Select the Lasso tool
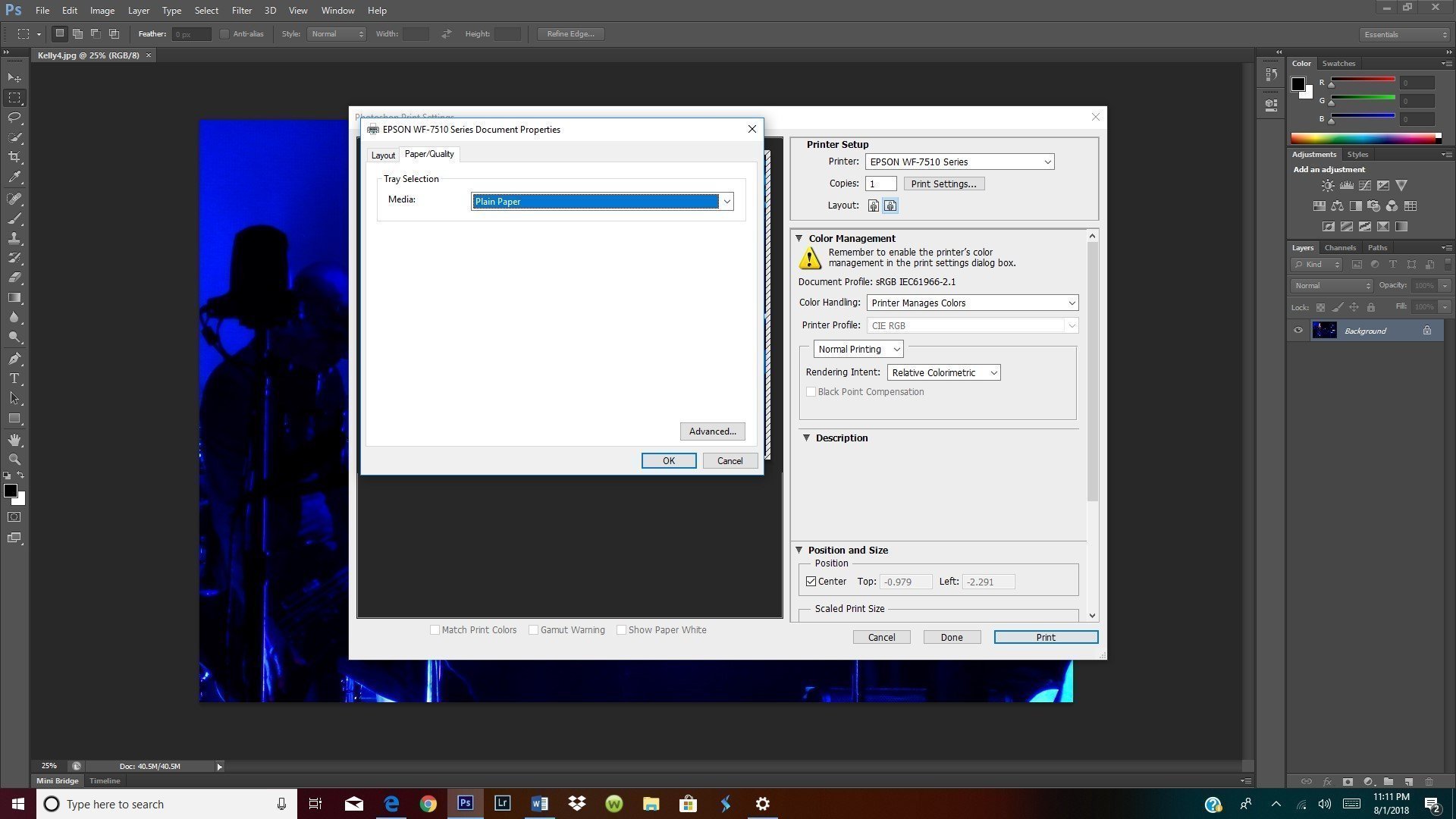The image size is (1456, 819). point(14,118)
